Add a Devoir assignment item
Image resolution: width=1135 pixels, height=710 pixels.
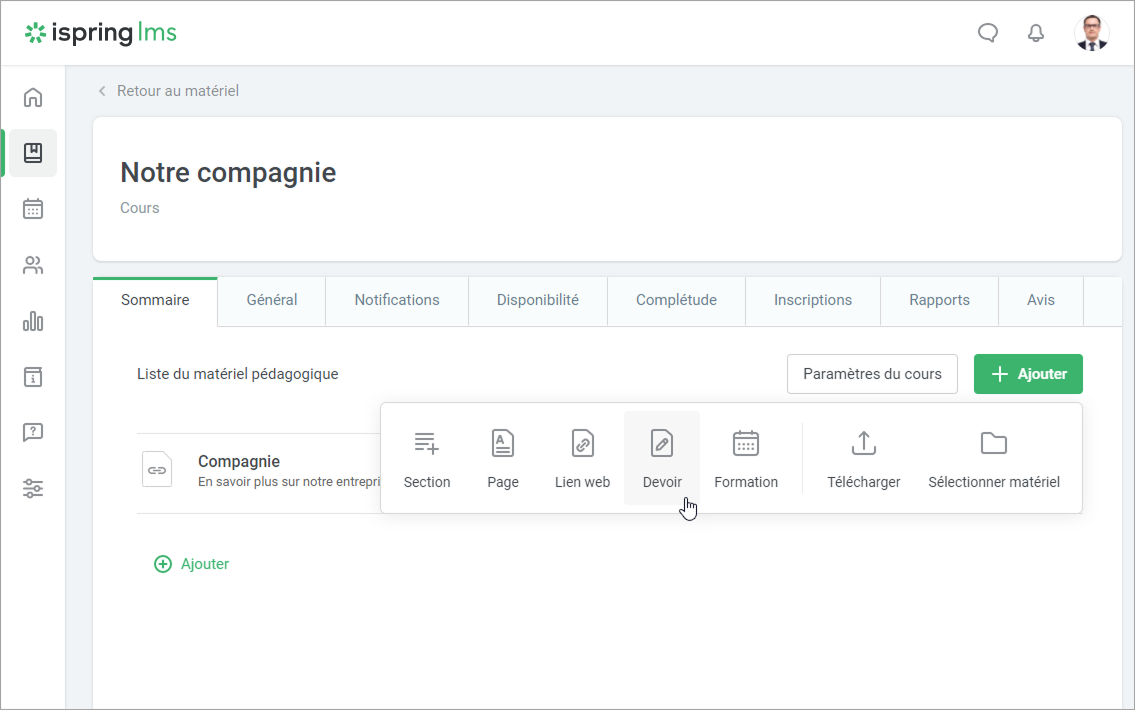[662, 458]
